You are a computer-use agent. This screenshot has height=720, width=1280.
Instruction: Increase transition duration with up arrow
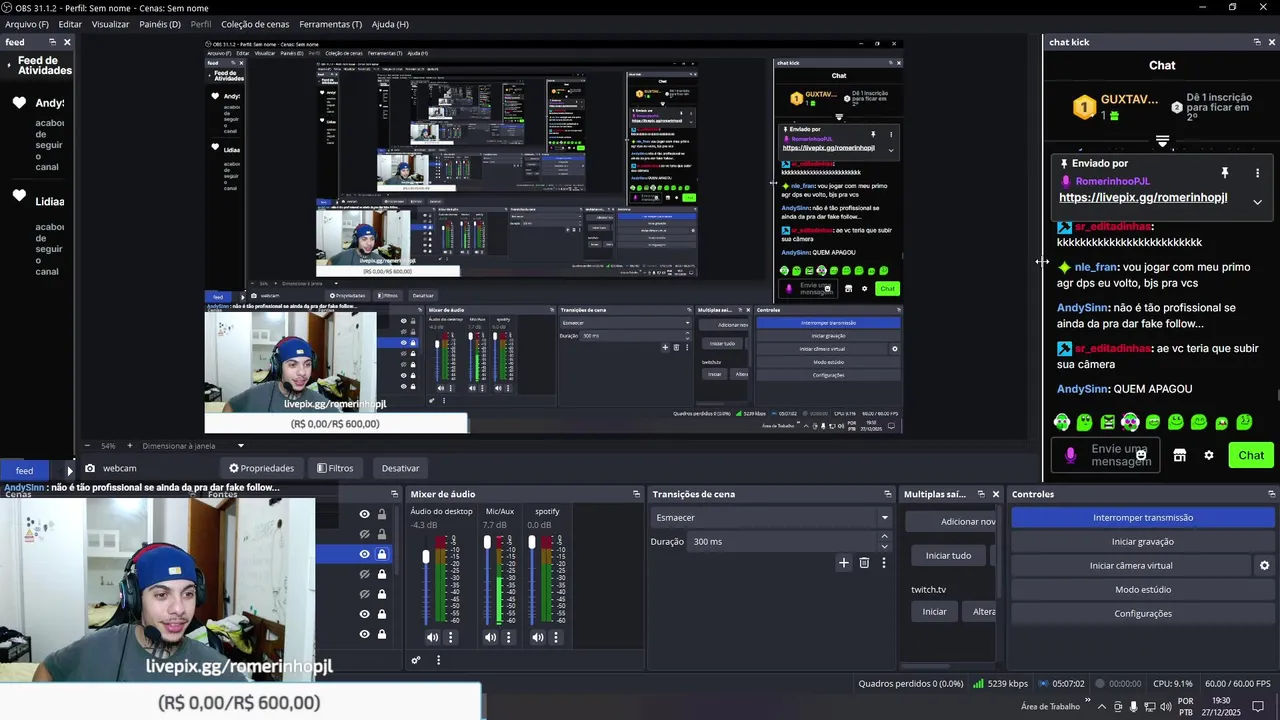point(884,537)
